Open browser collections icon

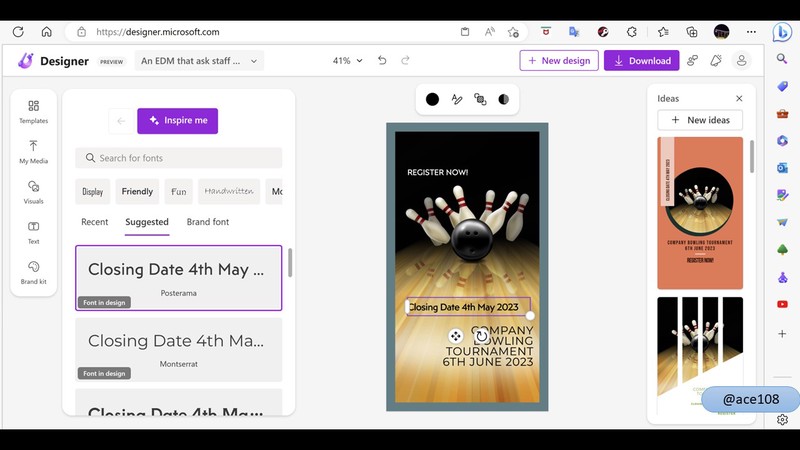click(x=692, y=32)
